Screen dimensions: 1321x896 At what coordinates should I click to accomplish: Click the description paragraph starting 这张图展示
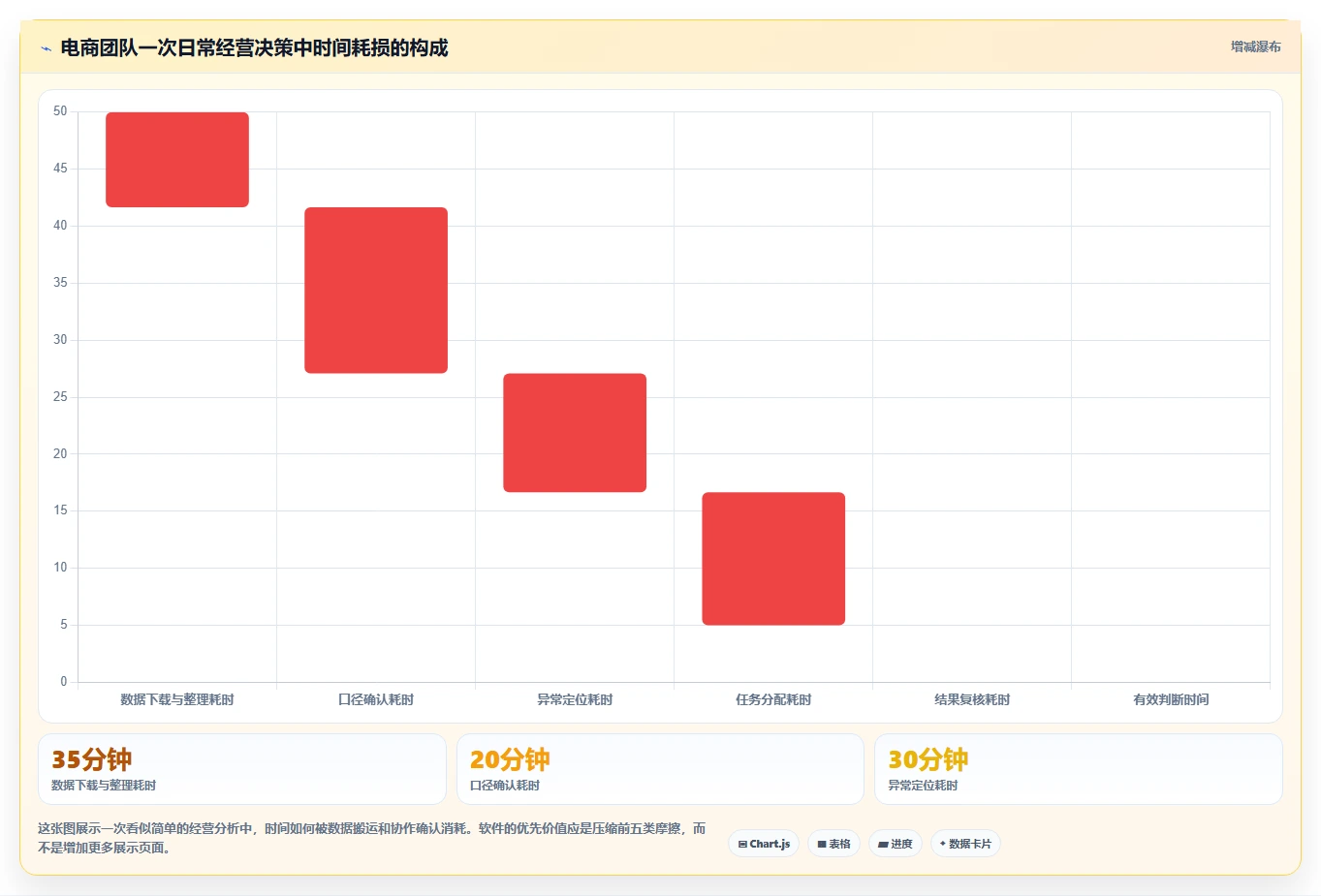(x=372, y=838)
